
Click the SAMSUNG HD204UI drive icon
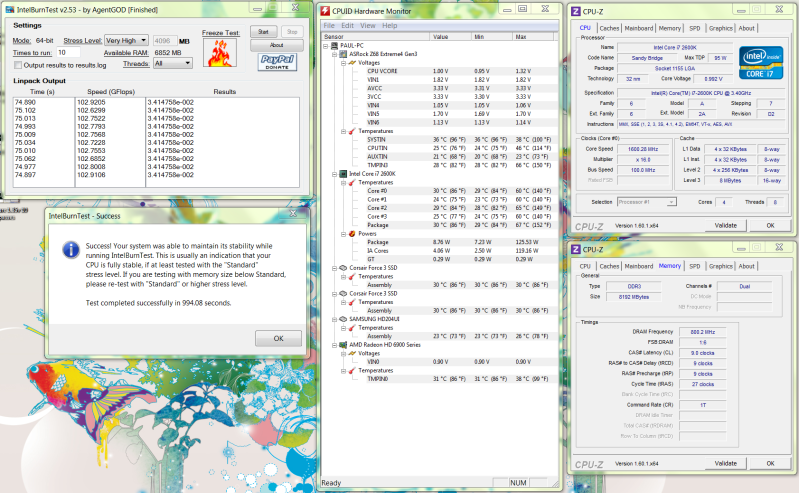(343, 319)
